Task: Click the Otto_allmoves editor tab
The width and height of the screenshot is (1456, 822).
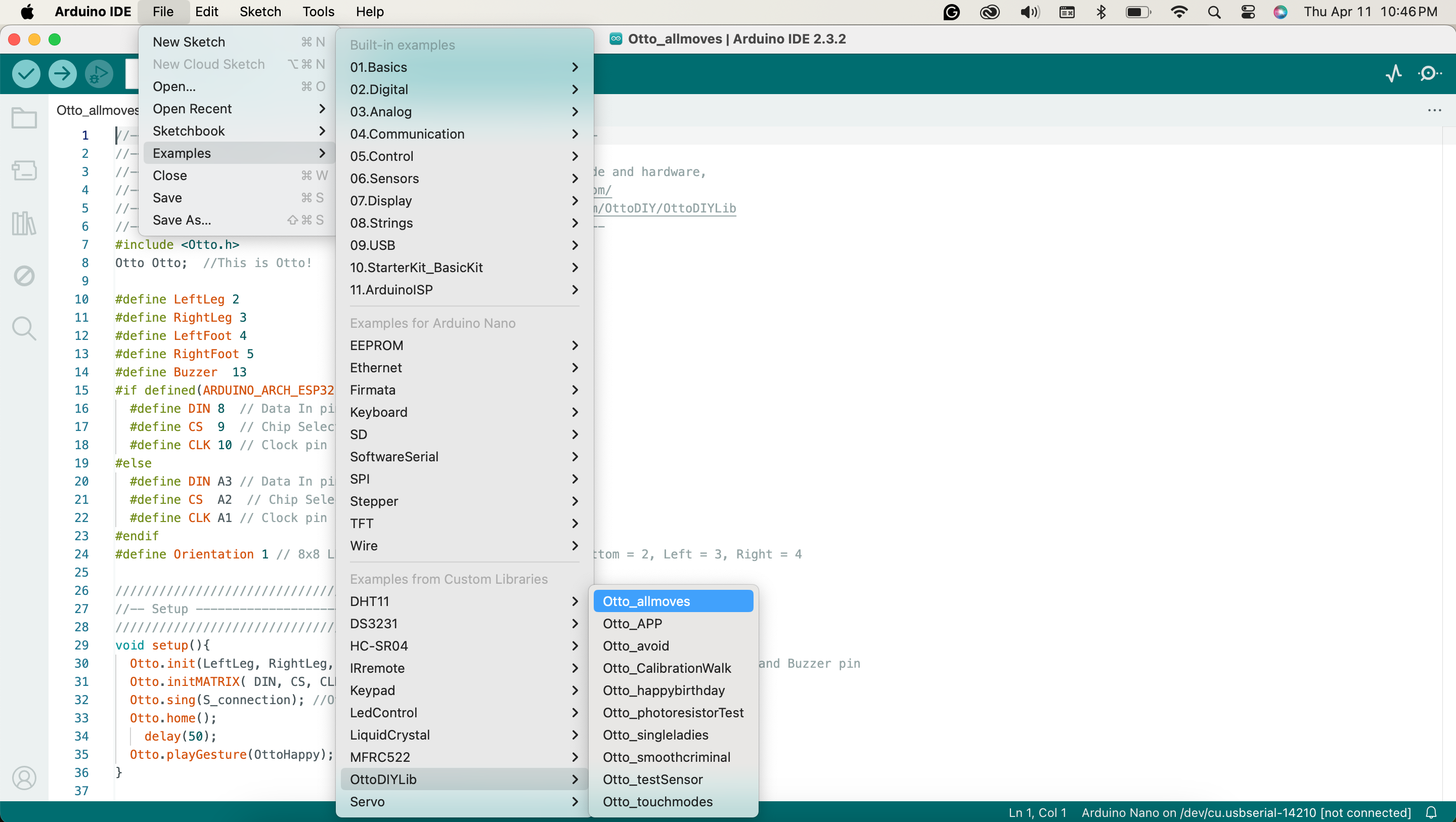Action: [x=97, y=110]
